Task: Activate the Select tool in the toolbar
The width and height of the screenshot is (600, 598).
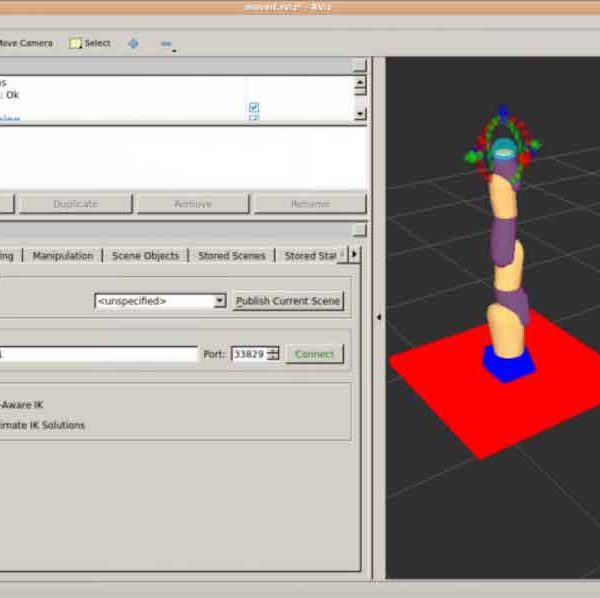Action: point(90,43)
